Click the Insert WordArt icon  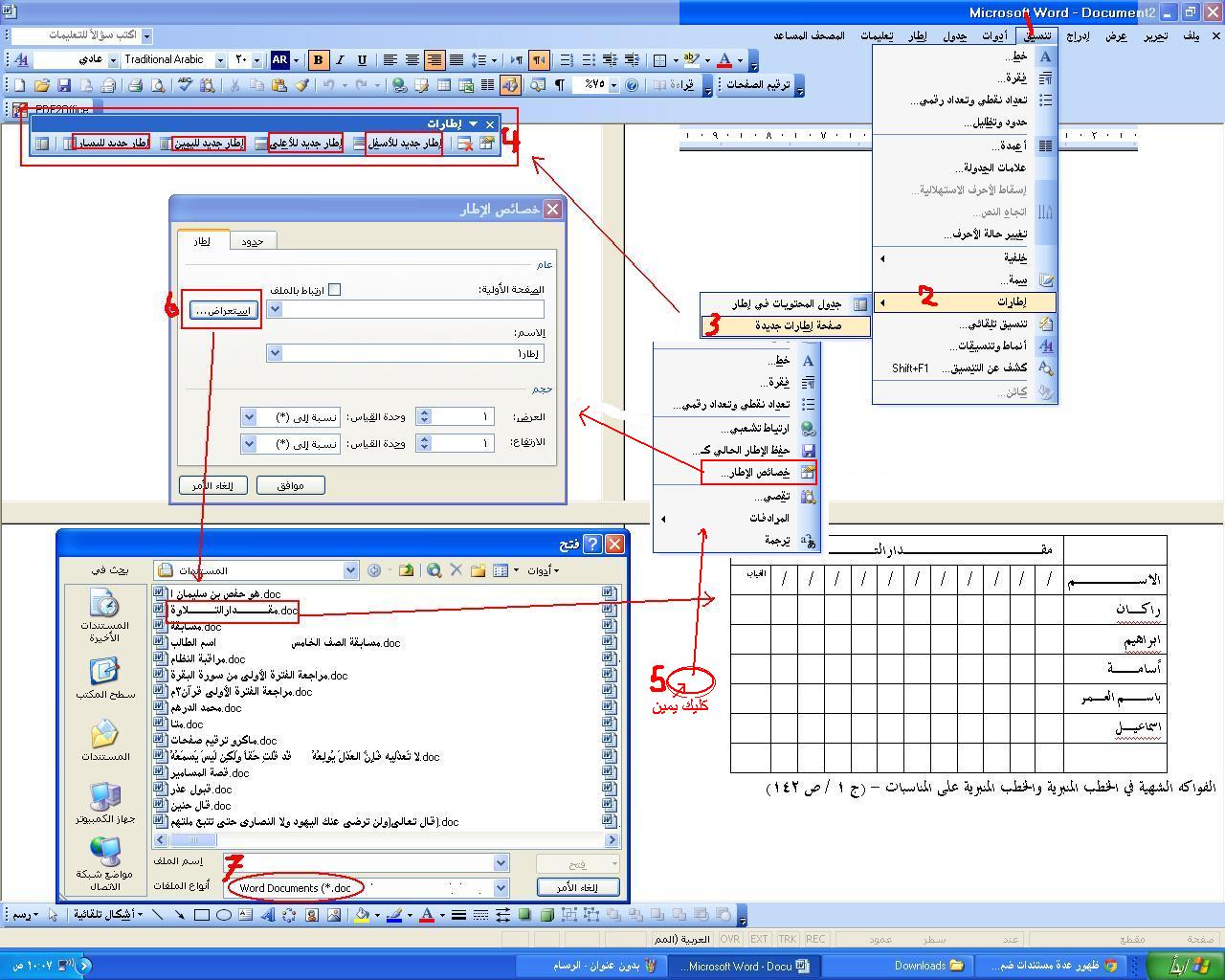click(267, 915)
